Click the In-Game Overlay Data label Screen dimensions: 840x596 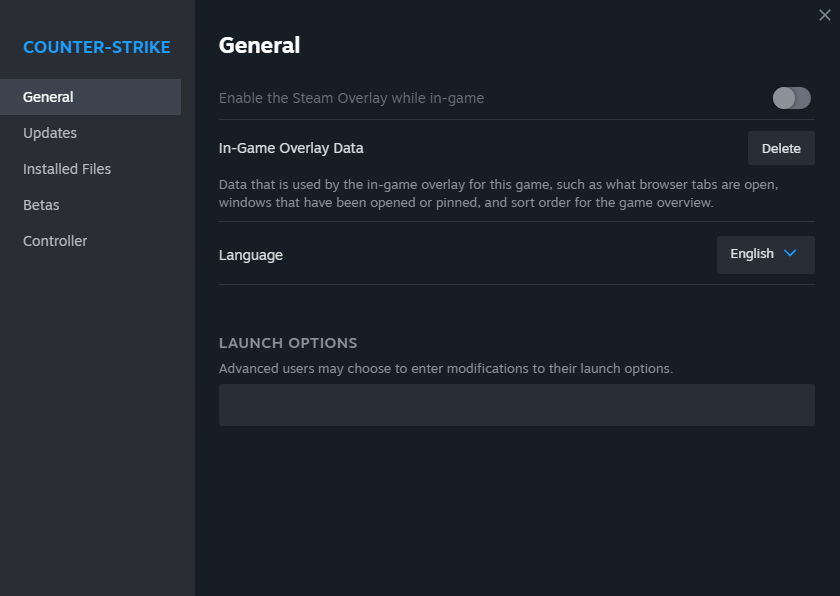click(291, 148)
